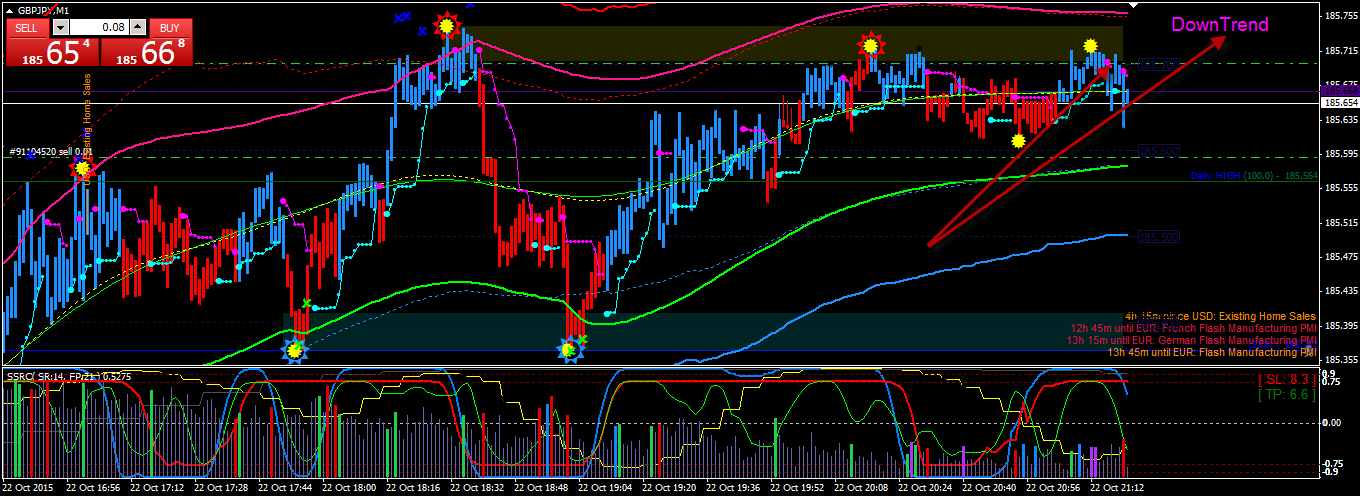Click the purple 185.668 axis price label
The height and width of the screenshot is (496, 1360).
(1340, 91)
